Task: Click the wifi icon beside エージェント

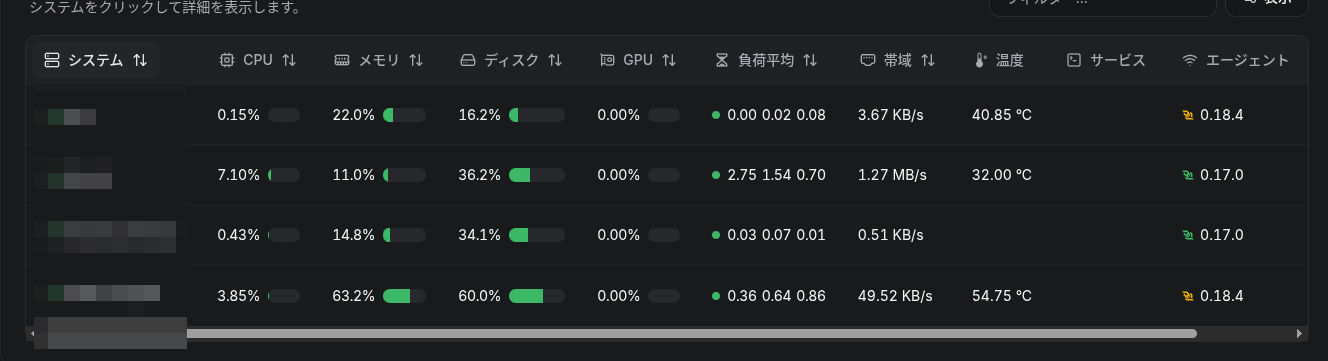Action: (1189, 60)
